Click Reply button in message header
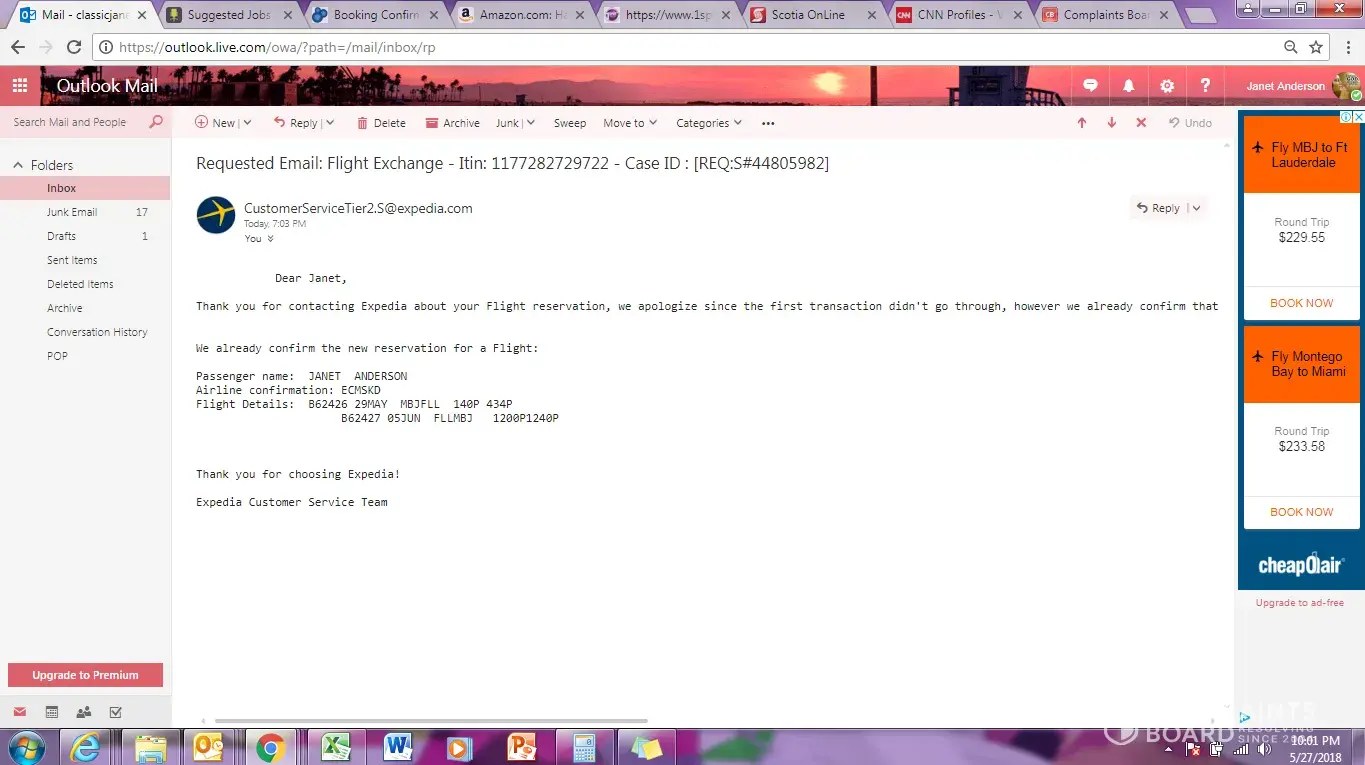The height and width of the screenshot is (765, 1365). [1158, 208]
